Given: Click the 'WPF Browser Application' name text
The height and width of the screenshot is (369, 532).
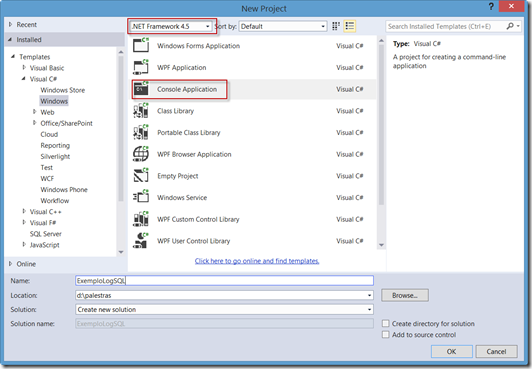Looking at the screenshot, I should 194,154.
